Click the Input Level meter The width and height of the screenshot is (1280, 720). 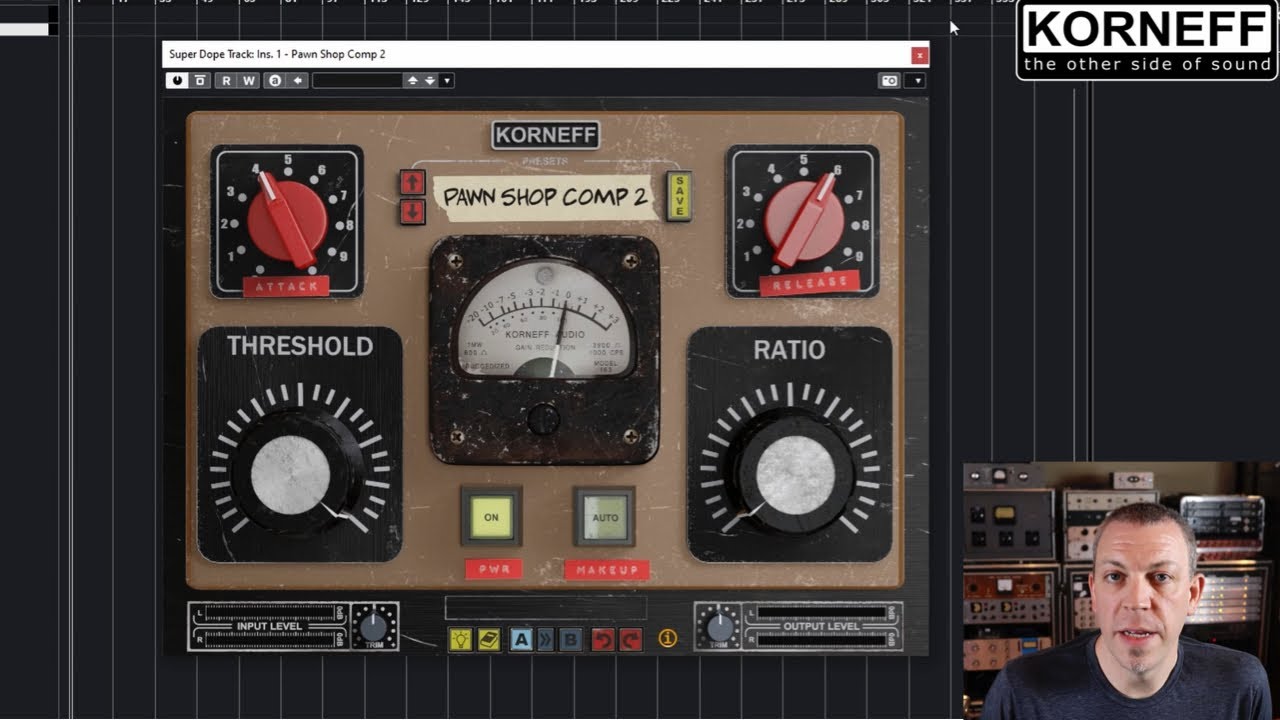coord(269,626)
